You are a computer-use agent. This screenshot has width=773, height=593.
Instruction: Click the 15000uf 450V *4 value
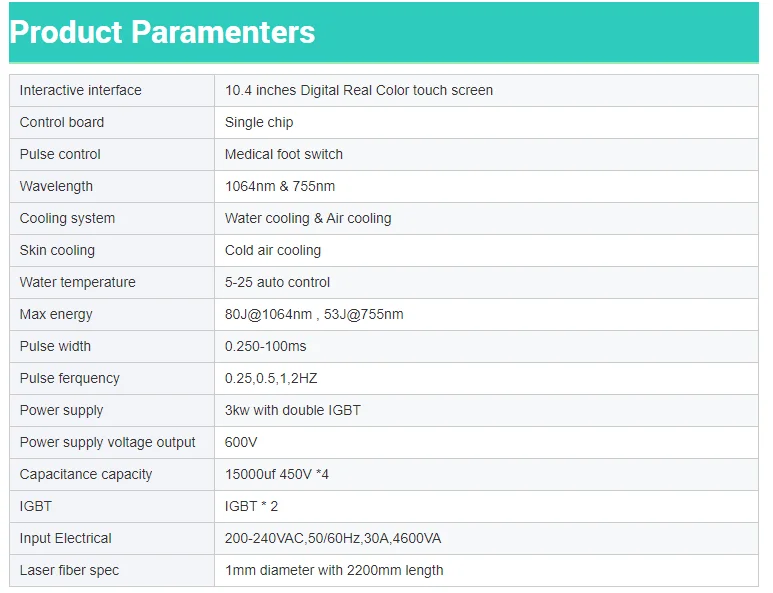tap(277, 474)
